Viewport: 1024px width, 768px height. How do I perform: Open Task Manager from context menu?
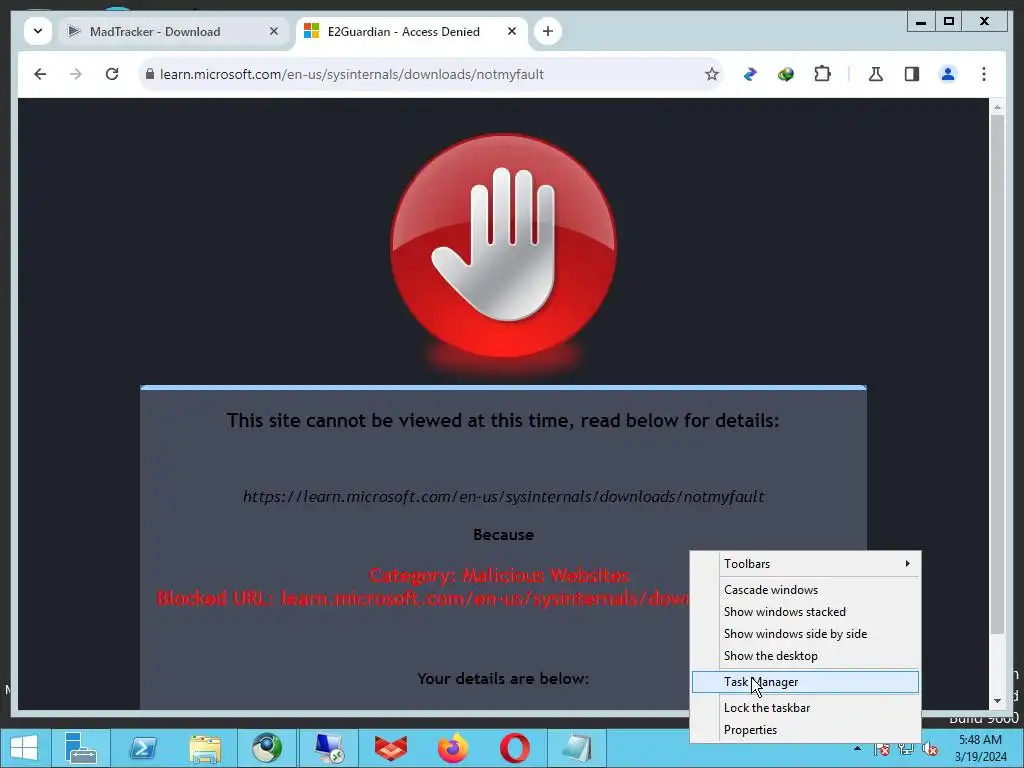click(x=805, y=682)
